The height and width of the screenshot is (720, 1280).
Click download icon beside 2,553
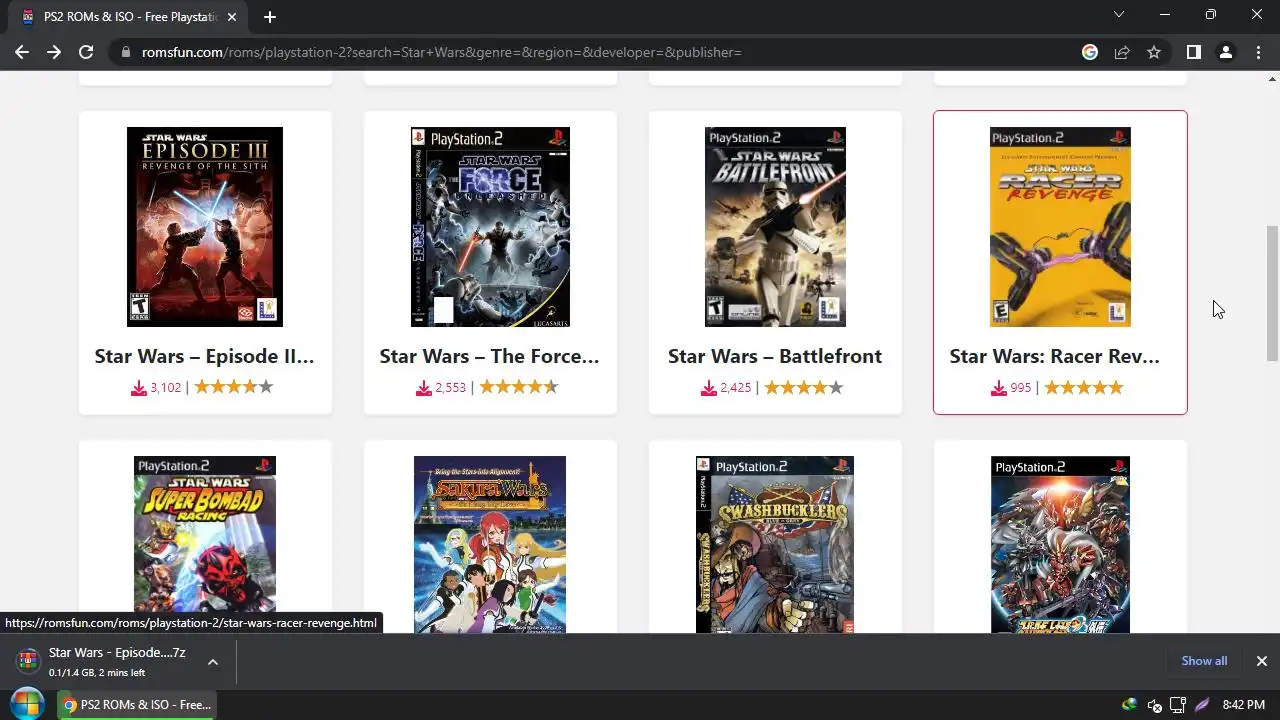(424, 388)
